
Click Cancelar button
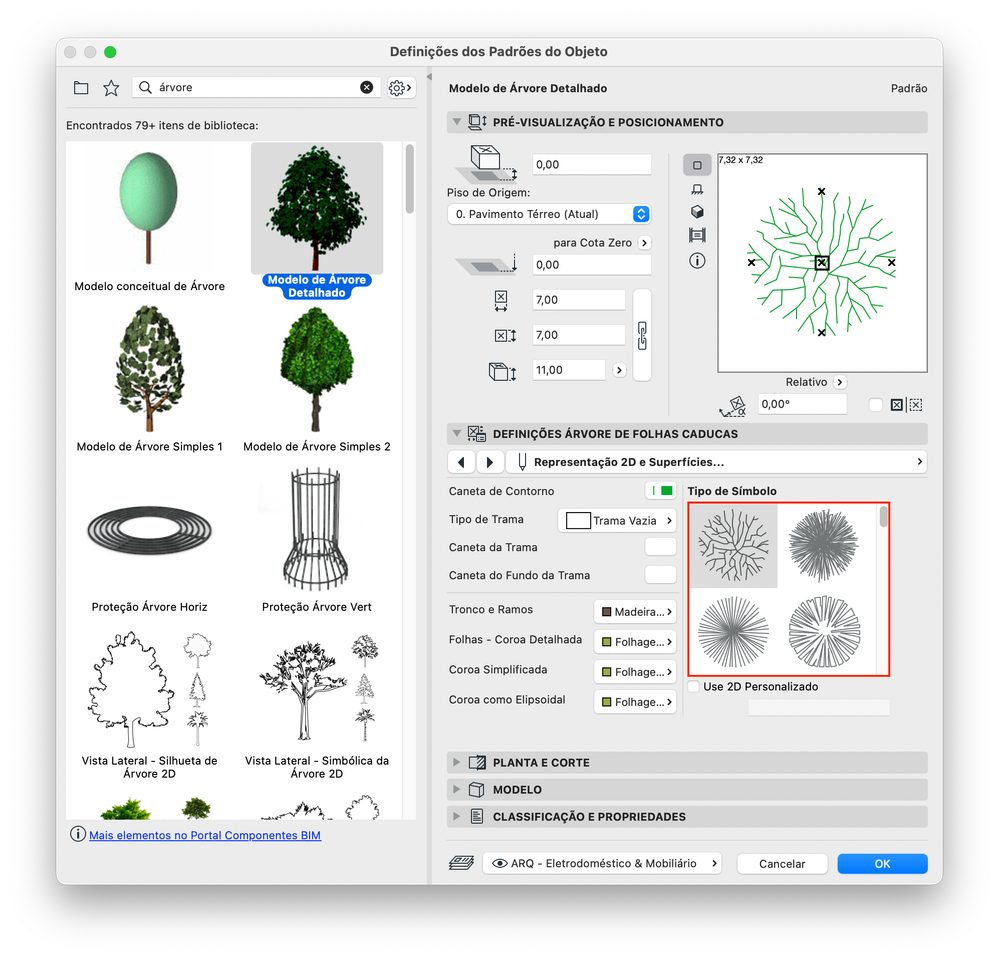coord(782,863)
